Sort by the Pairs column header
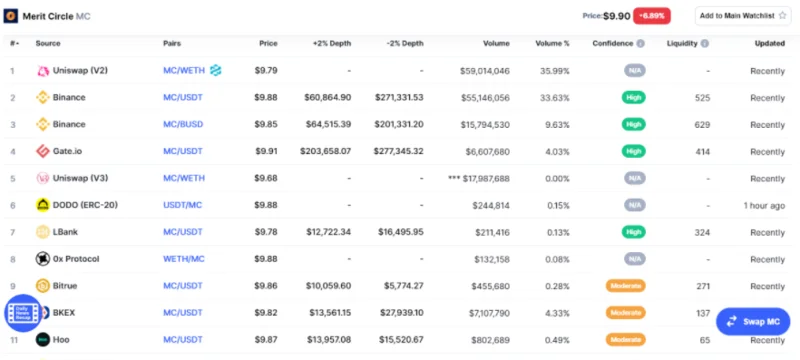 coord(172,44)
